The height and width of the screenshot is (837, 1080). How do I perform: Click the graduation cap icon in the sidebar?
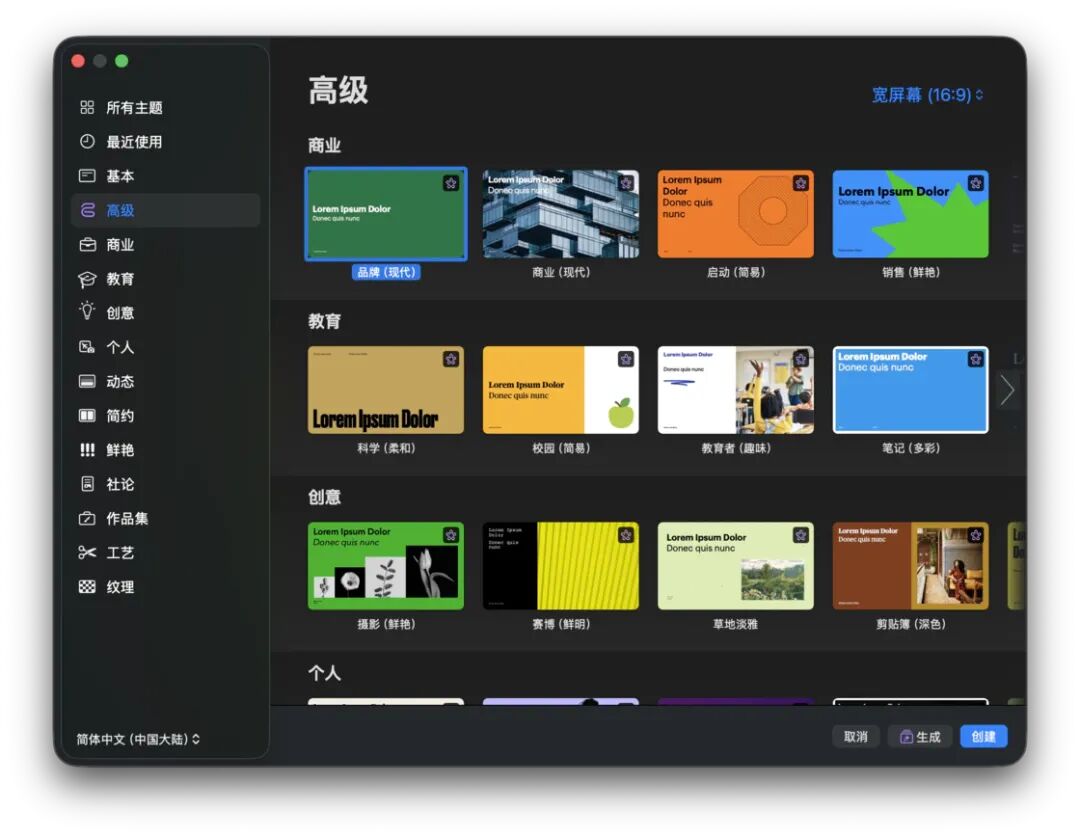[x=87, y=279]
